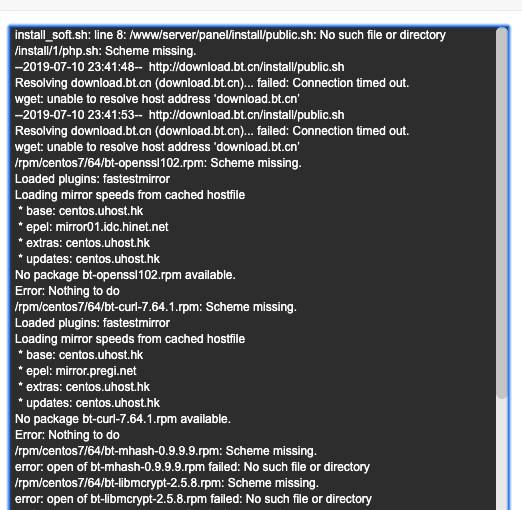This screenshot has width=522, height=510.
Task: Click the empty scrollbar track below the thumb
Action: tap(502, 454)
